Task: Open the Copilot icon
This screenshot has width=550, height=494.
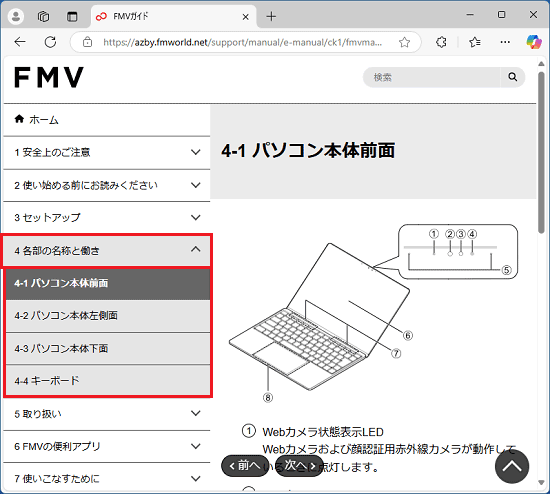Action: pos(534,42)
